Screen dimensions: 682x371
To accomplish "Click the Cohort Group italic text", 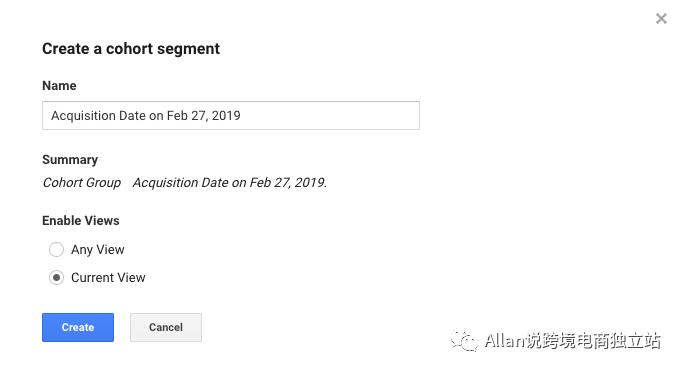I will pyautogui.click(x=82, y=183).
